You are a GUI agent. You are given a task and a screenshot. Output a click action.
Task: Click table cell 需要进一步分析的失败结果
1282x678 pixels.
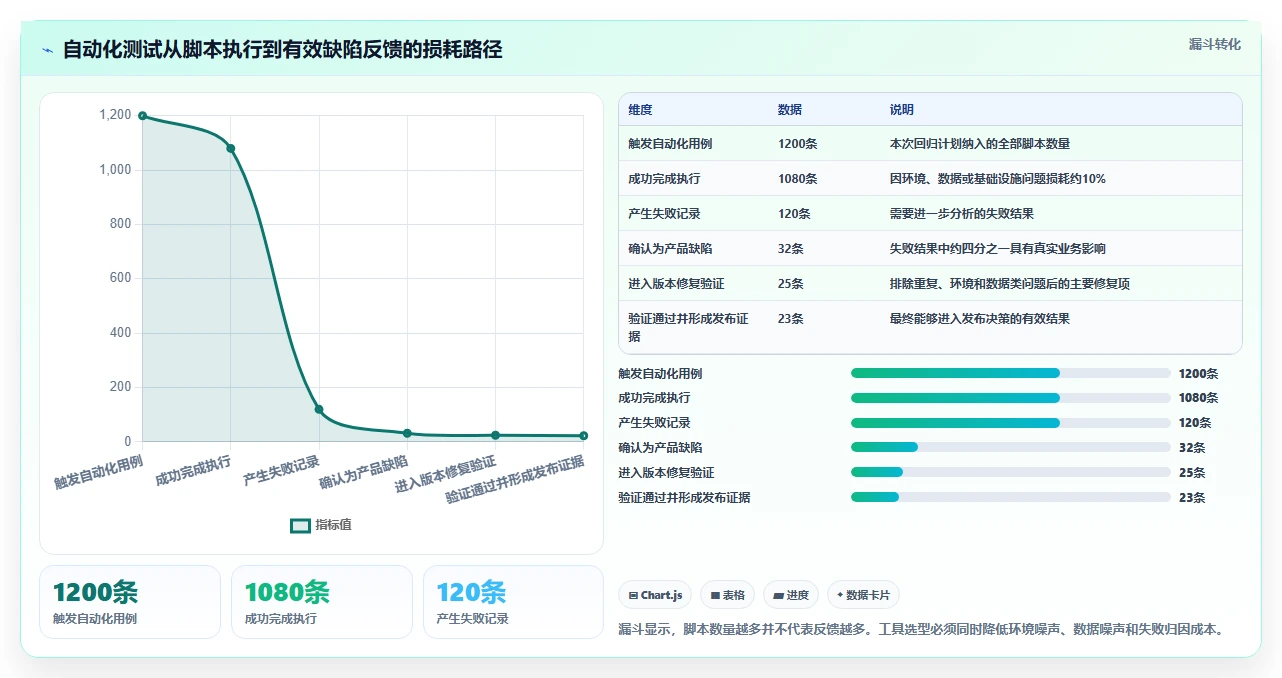pos(961,213)
